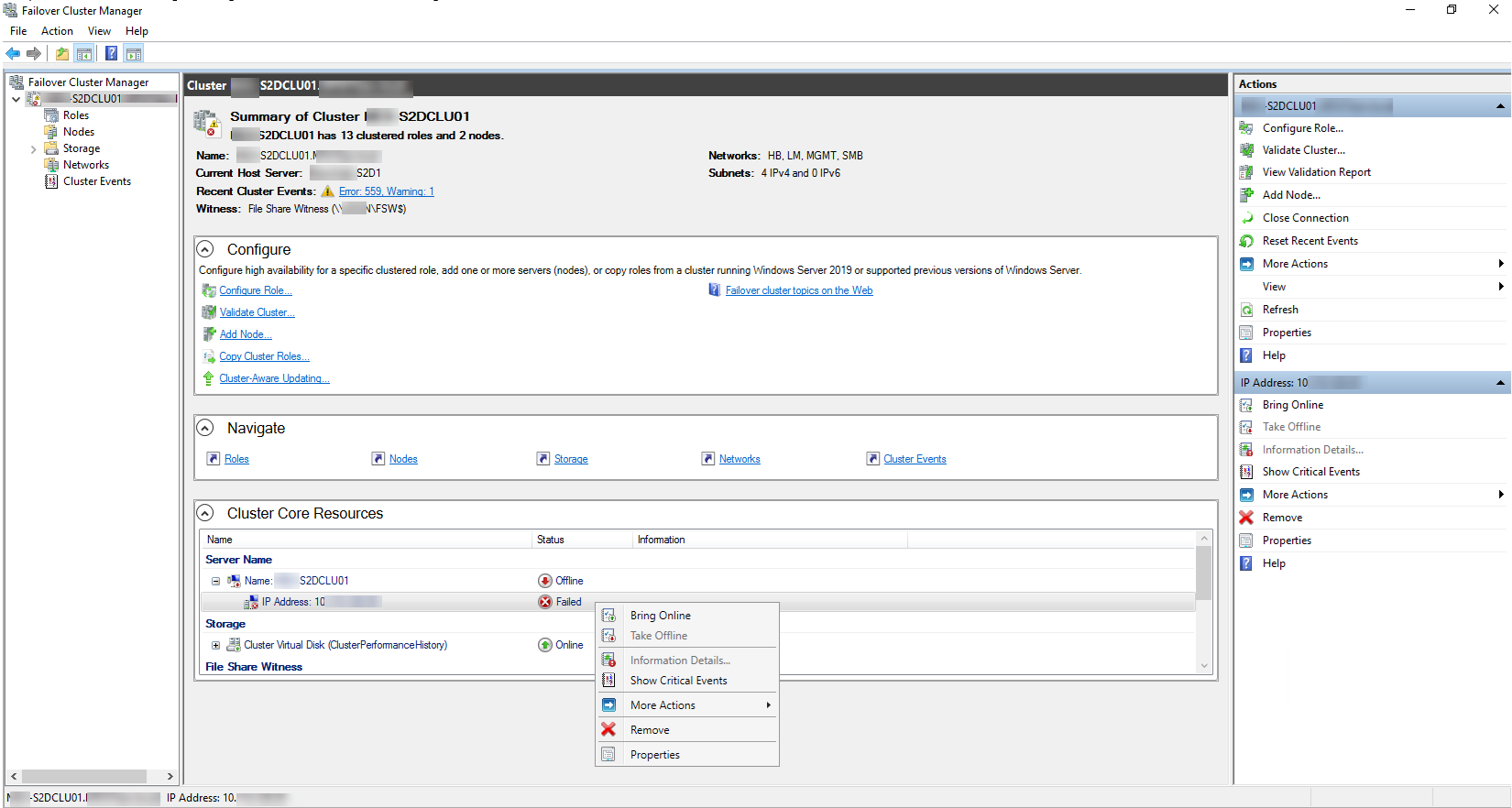The width and height of the screenshot is (1512, 808).
Task: Select Nodes in the left tree
Action: (x=79, y=132)
